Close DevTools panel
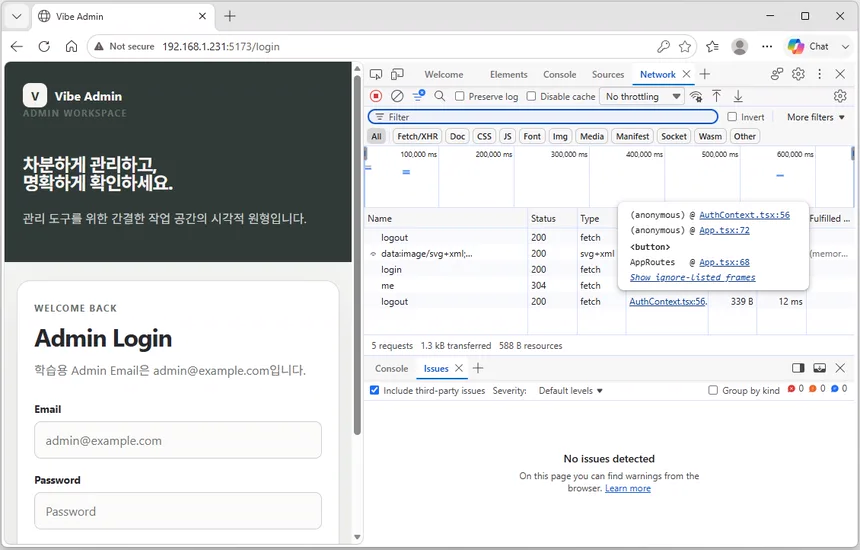The height and width of the screenshot is (550, 860). (x=840, y=74)
